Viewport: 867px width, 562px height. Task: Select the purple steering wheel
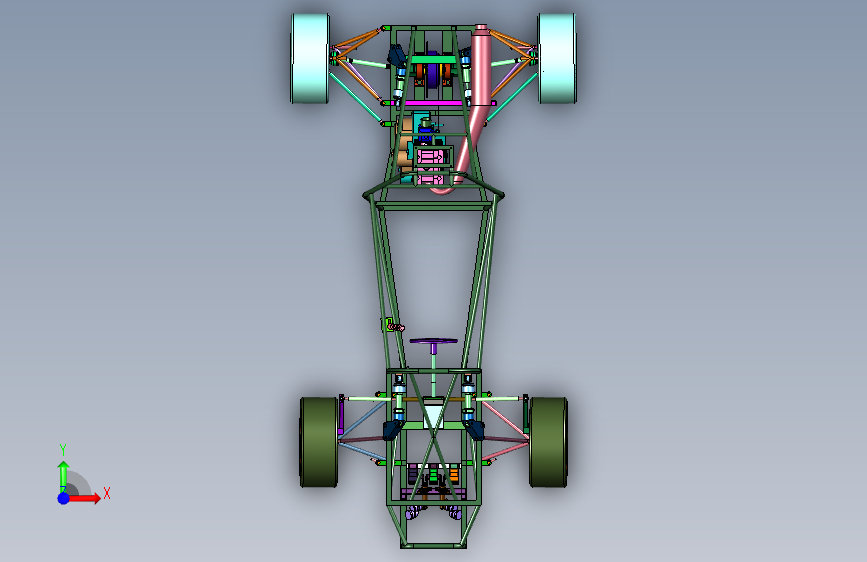(x=434, y=341)
